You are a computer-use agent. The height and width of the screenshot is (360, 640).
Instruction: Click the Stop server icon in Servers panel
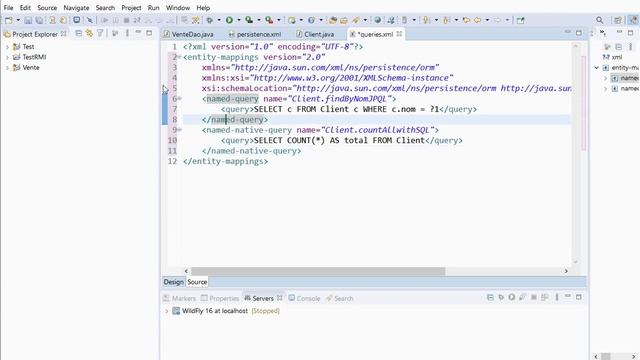point(533,297)
